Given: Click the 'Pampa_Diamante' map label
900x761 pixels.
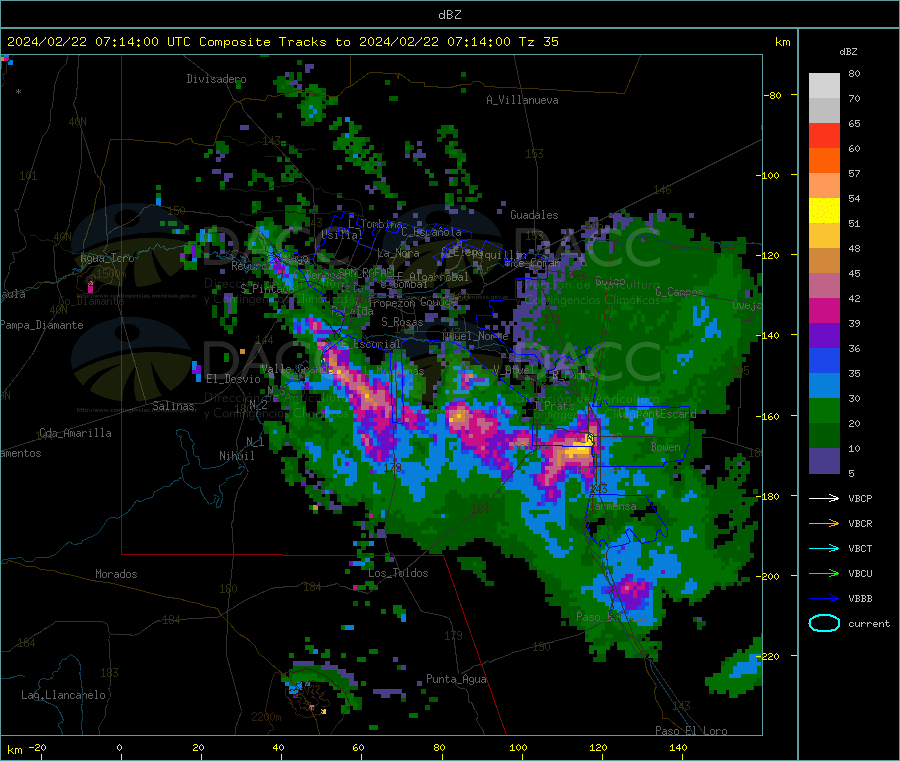Looking at the screenshot, I should [41, 325].
